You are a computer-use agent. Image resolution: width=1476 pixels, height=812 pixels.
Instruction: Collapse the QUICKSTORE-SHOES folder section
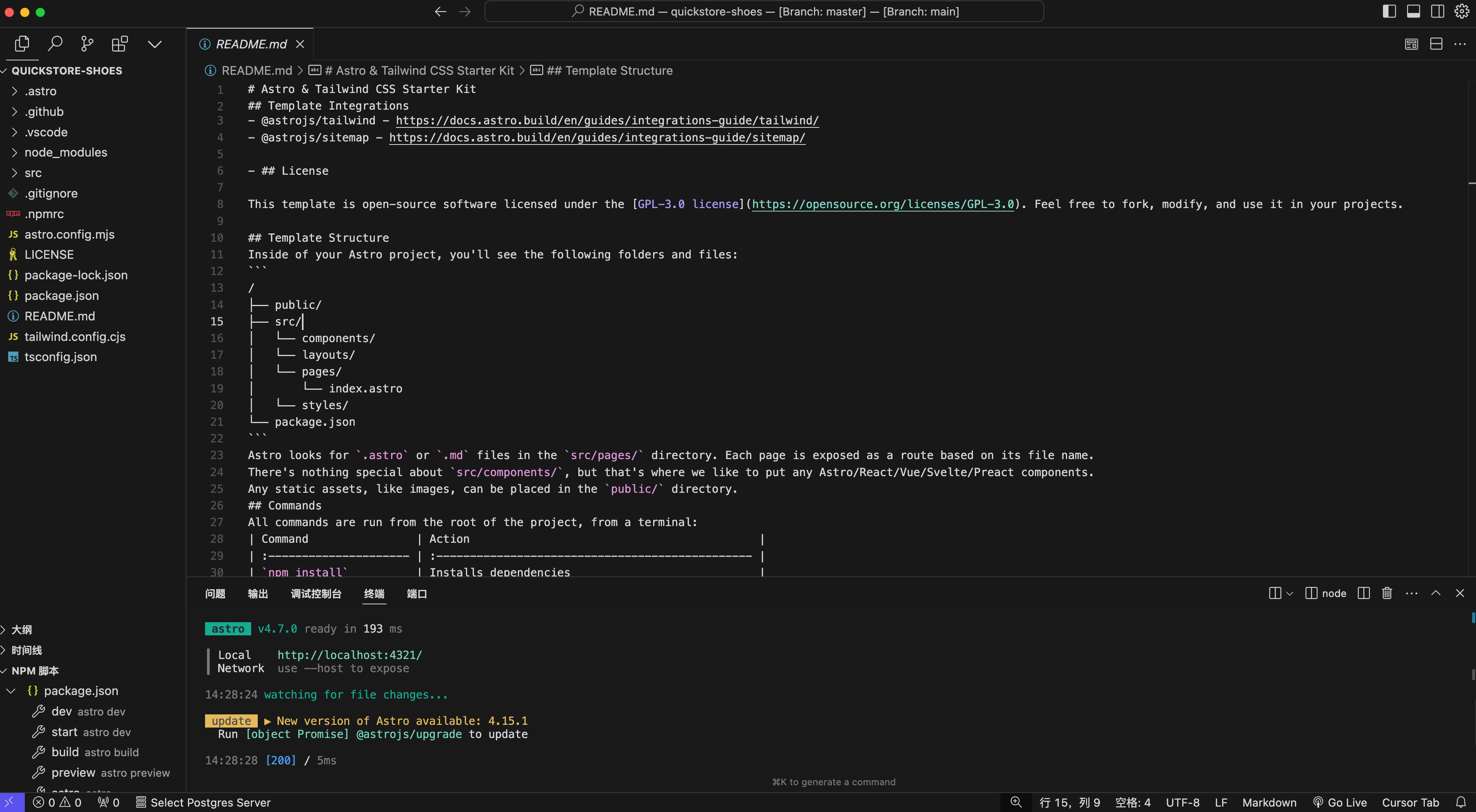click(66, 71)
